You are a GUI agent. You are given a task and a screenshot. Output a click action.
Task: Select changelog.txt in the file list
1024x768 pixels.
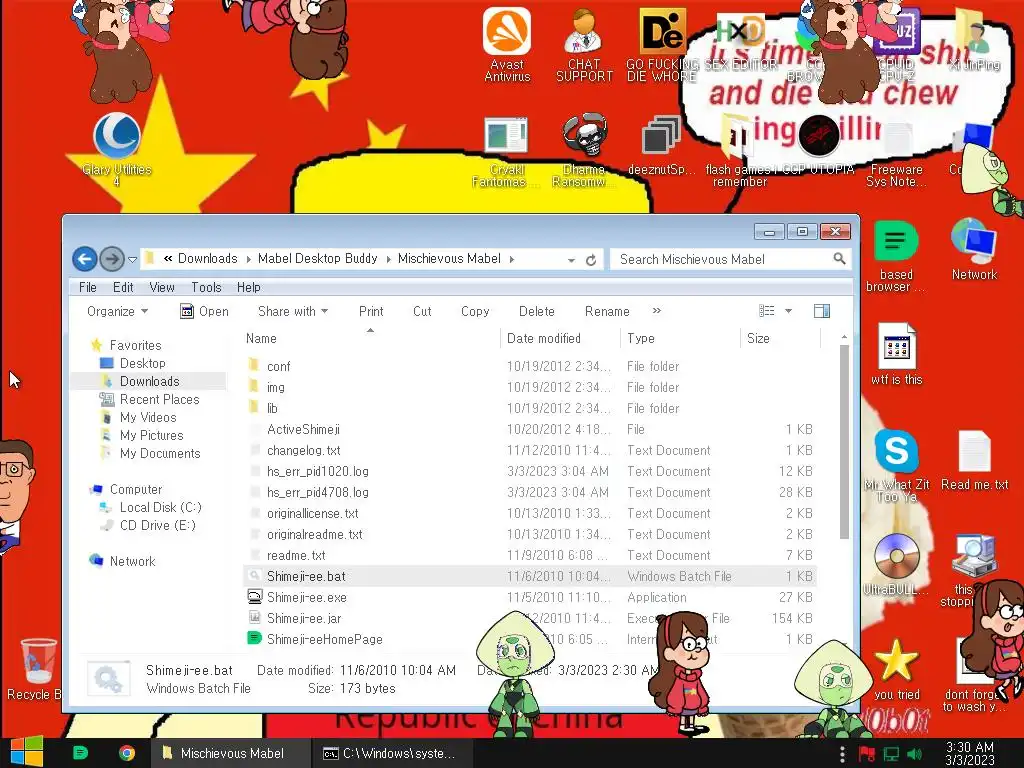coord(530,450)
